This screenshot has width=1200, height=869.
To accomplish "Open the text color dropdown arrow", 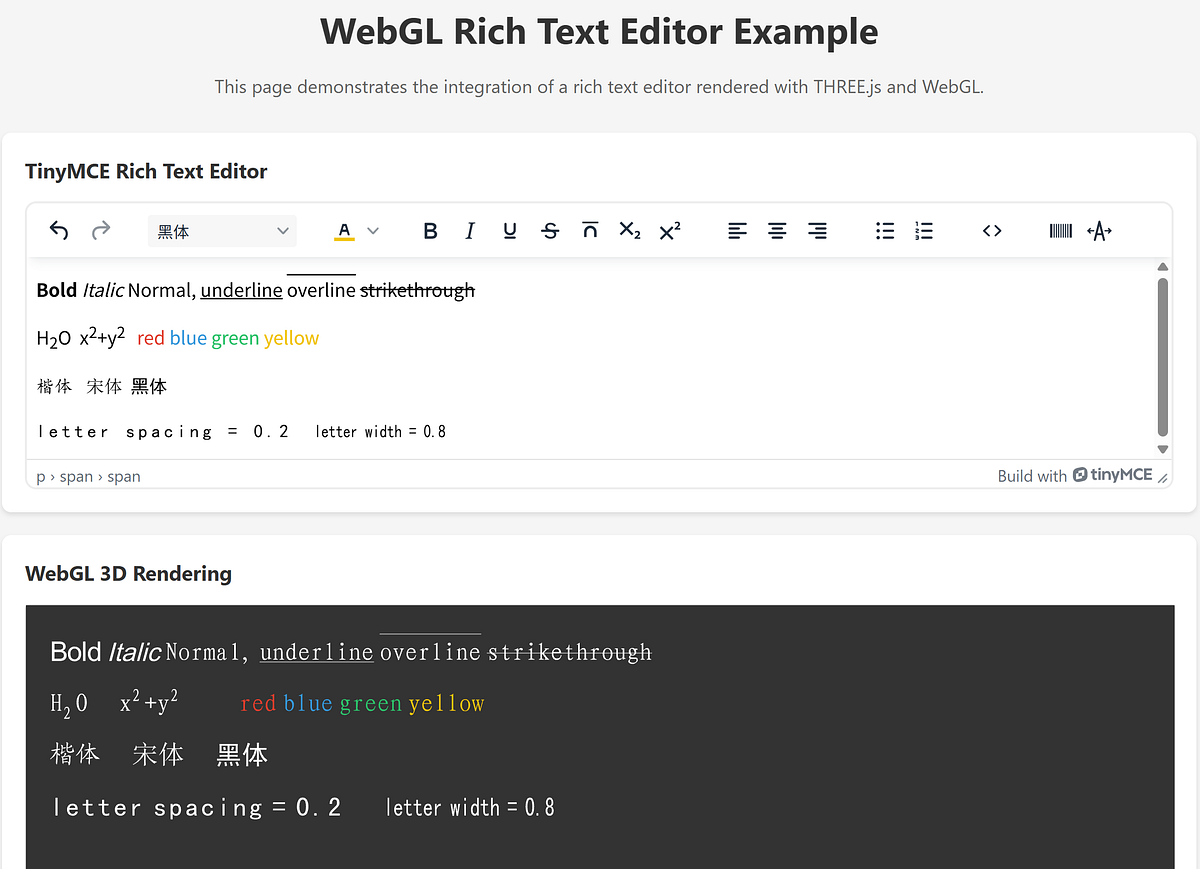I will pyautogui.click(x=372, y=230).
